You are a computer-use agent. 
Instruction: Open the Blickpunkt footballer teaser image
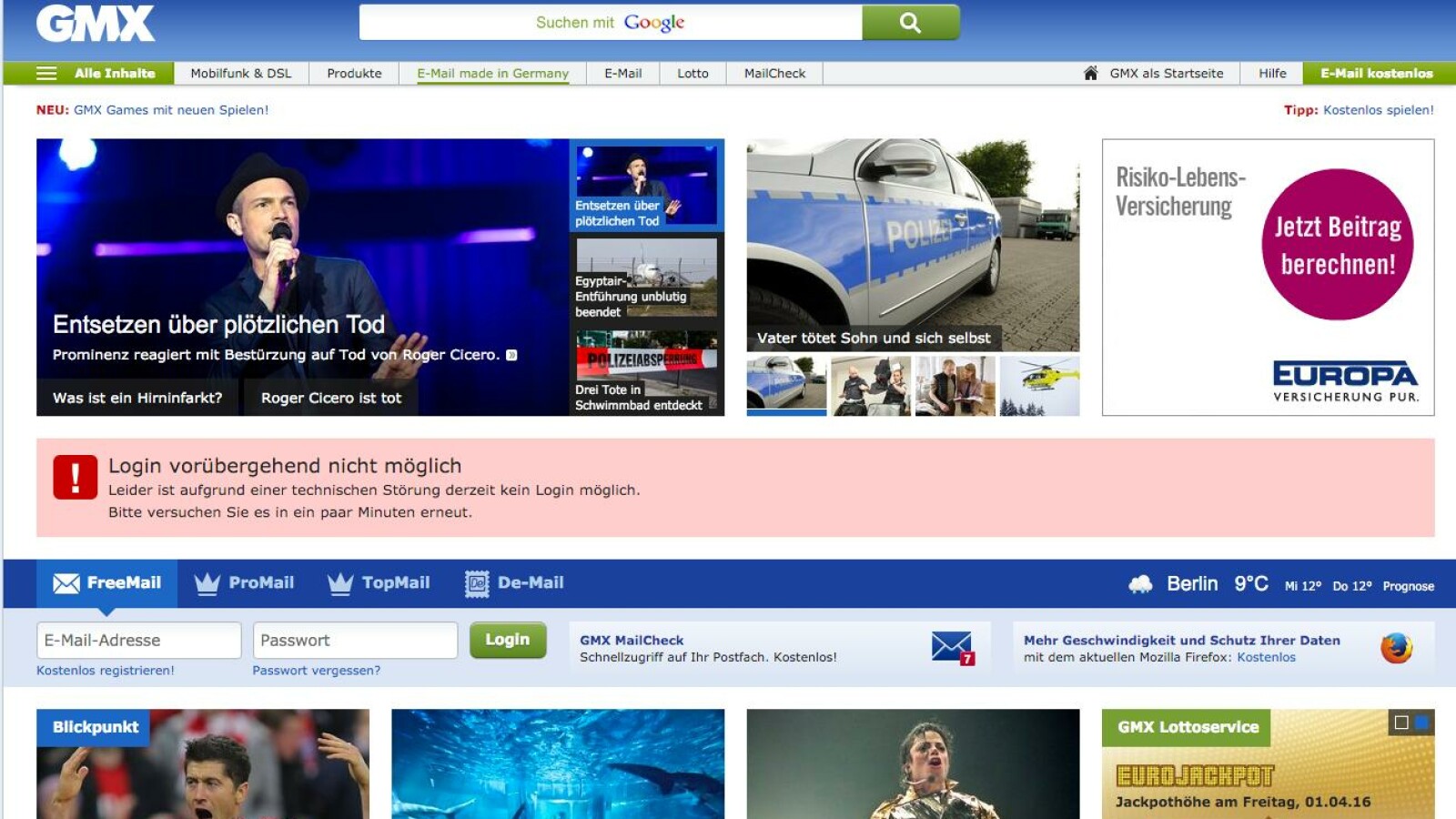pos(203,764)
